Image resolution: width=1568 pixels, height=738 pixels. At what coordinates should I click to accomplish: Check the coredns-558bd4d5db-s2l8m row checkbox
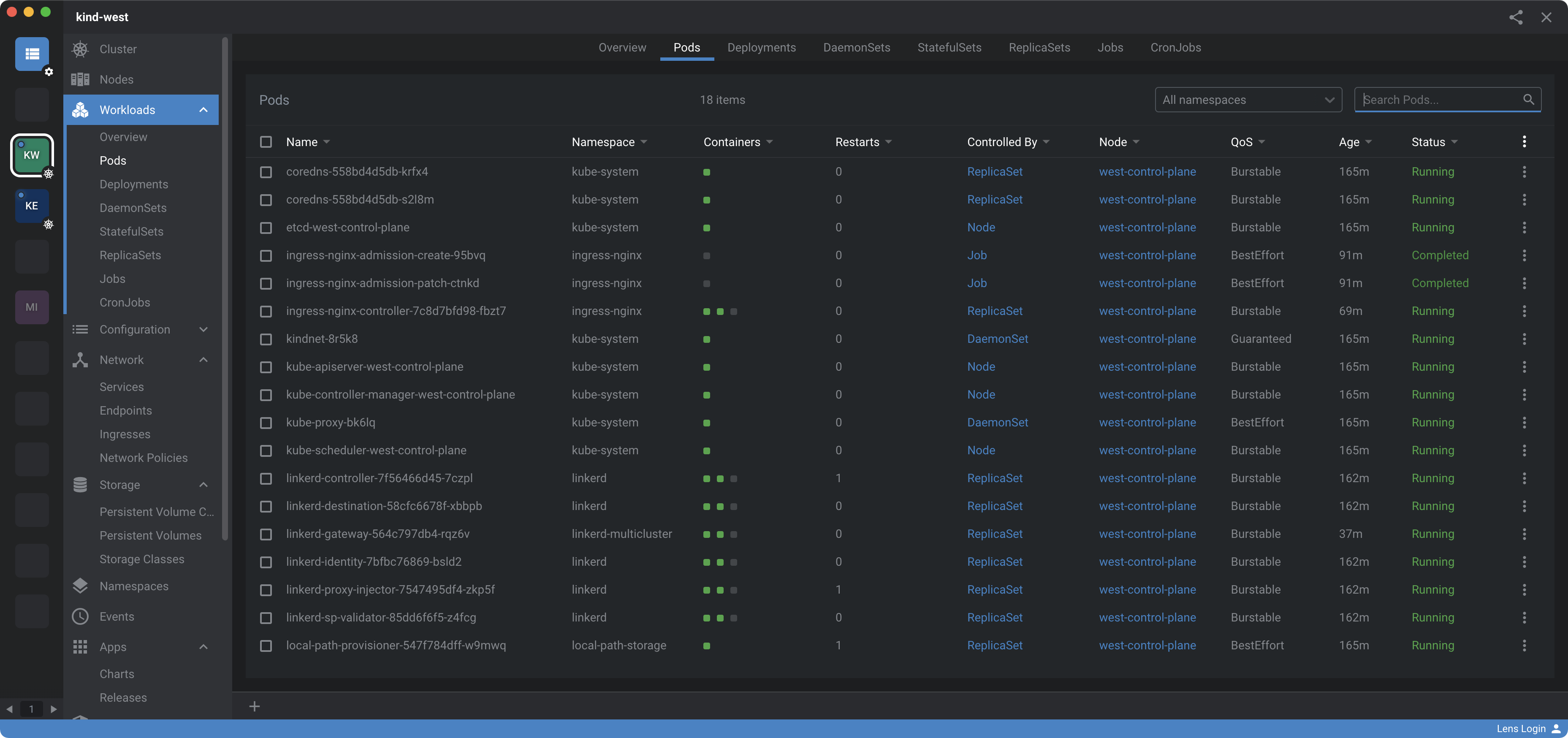[266, 200]
